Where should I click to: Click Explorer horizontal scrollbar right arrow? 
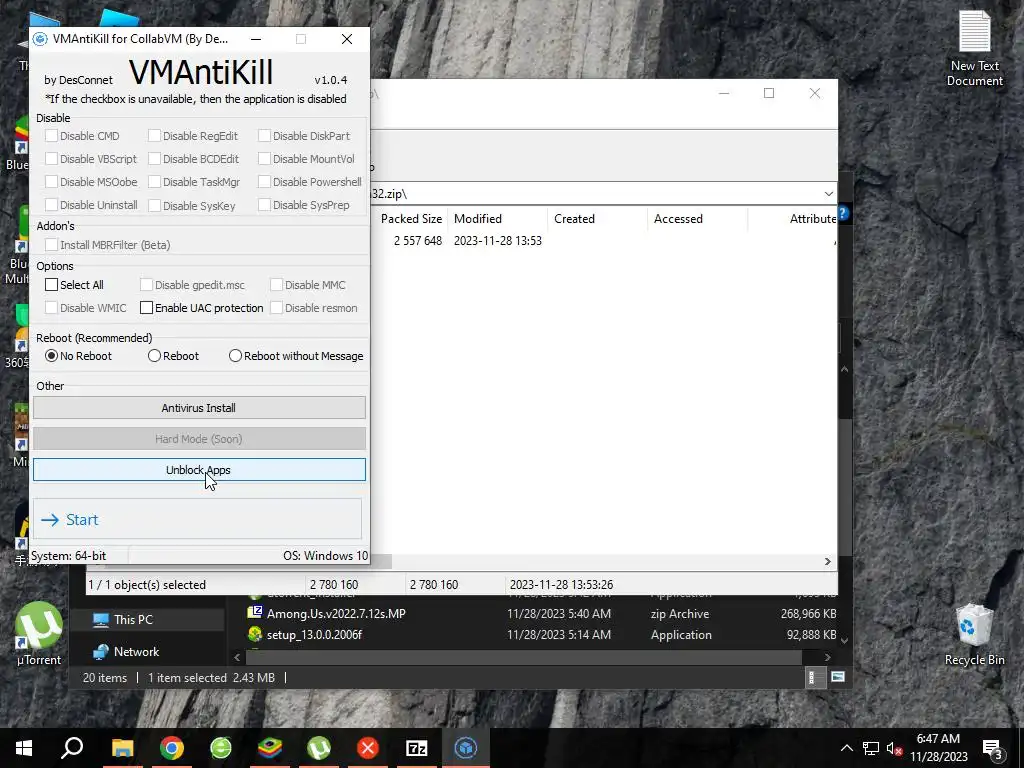(x=827, y=657)
